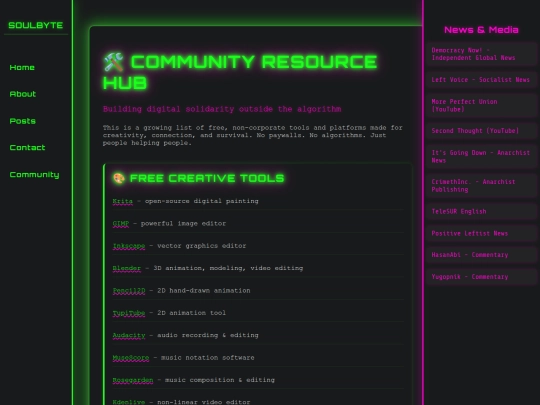Click the intro paragraph about non-corporate tools
This screenshot has height=405, width=540.
252,135
